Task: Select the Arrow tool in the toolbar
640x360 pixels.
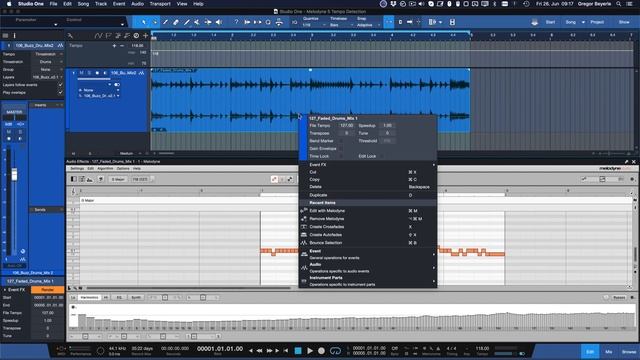Action: coord(144,22)
